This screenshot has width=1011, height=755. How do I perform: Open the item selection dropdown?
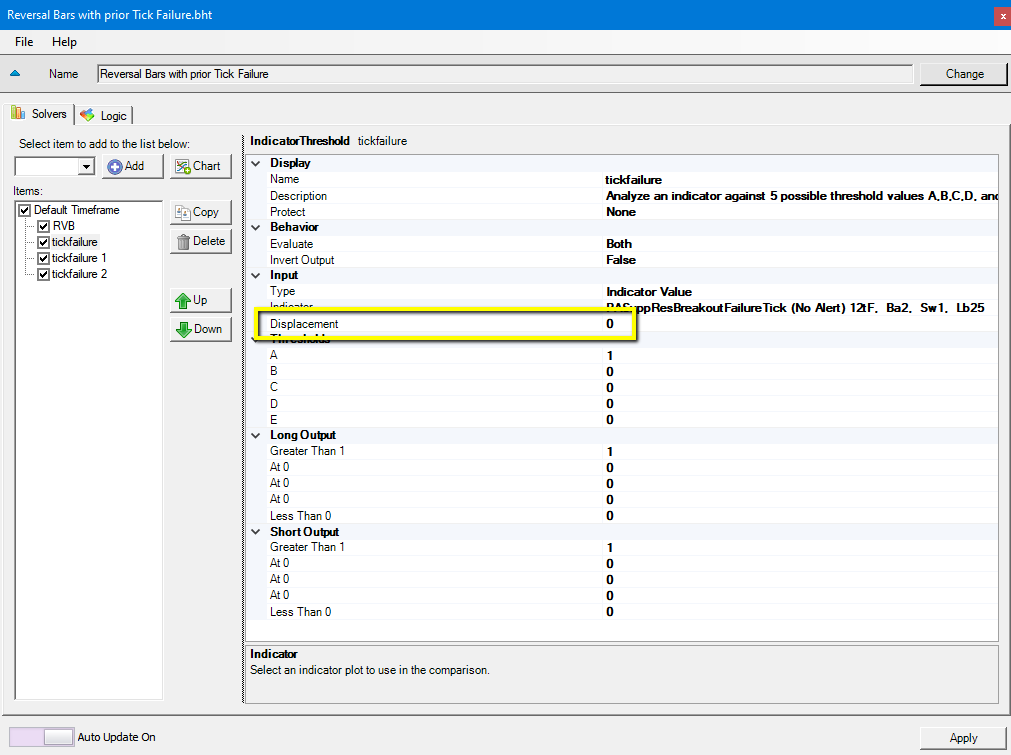(86, 166)
